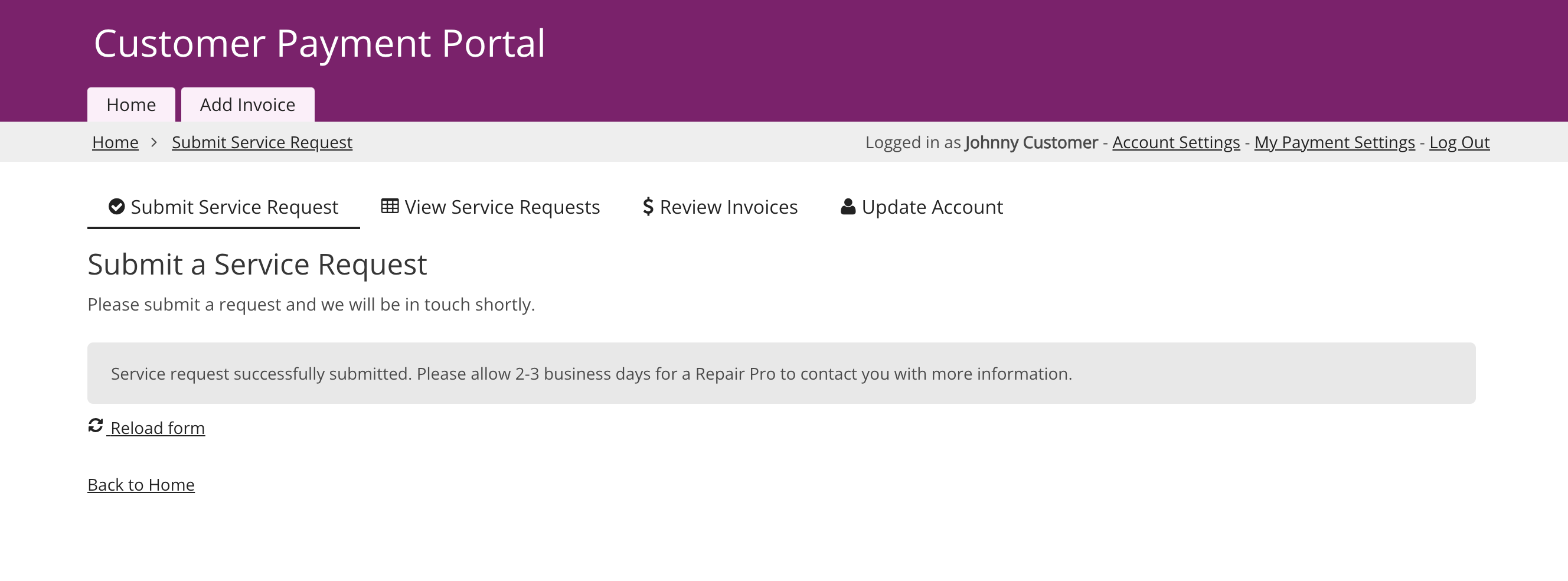Image resolution: width=1568 pixels, height=581 pixels.
Task: Click the table grid icon for View Service Requests
Action: (x=390, y=206)
